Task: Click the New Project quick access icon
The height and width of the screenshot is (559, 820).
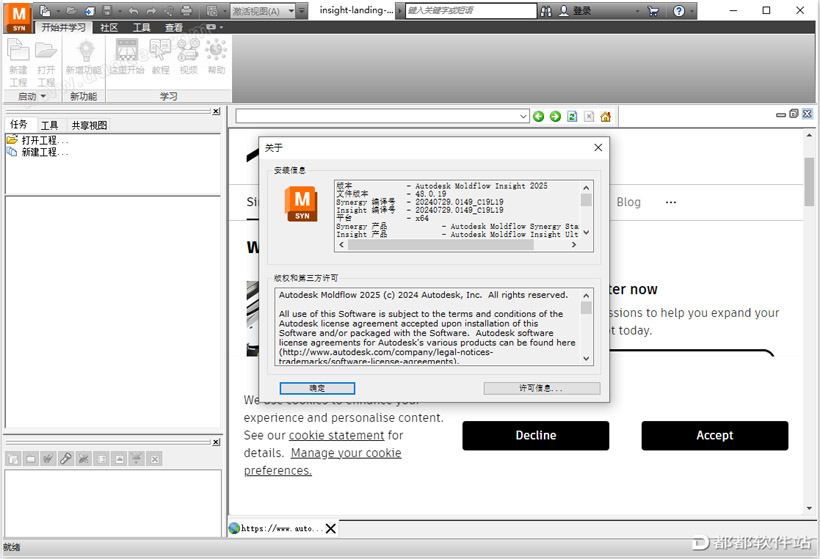Action: pyautogui.click(x=45, y=11)
